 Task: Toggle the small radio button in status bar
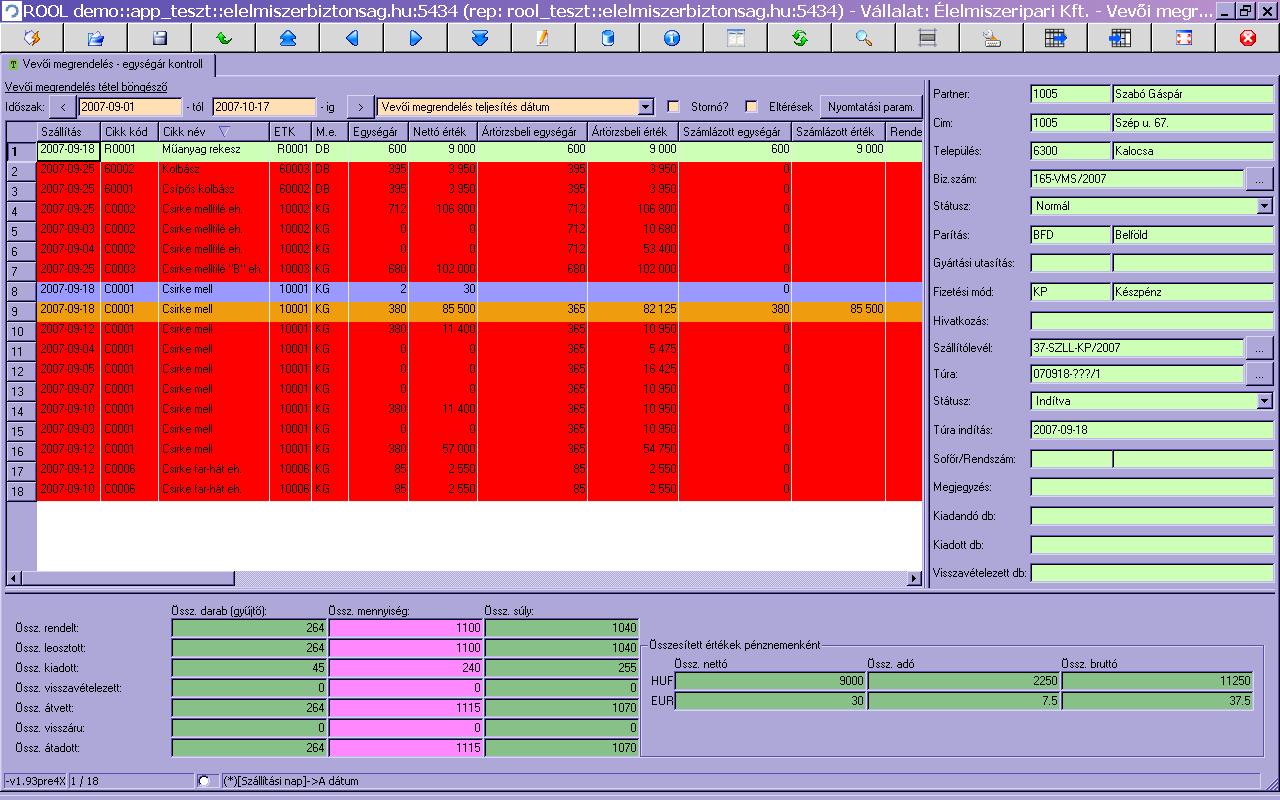[x=204, y=781]
